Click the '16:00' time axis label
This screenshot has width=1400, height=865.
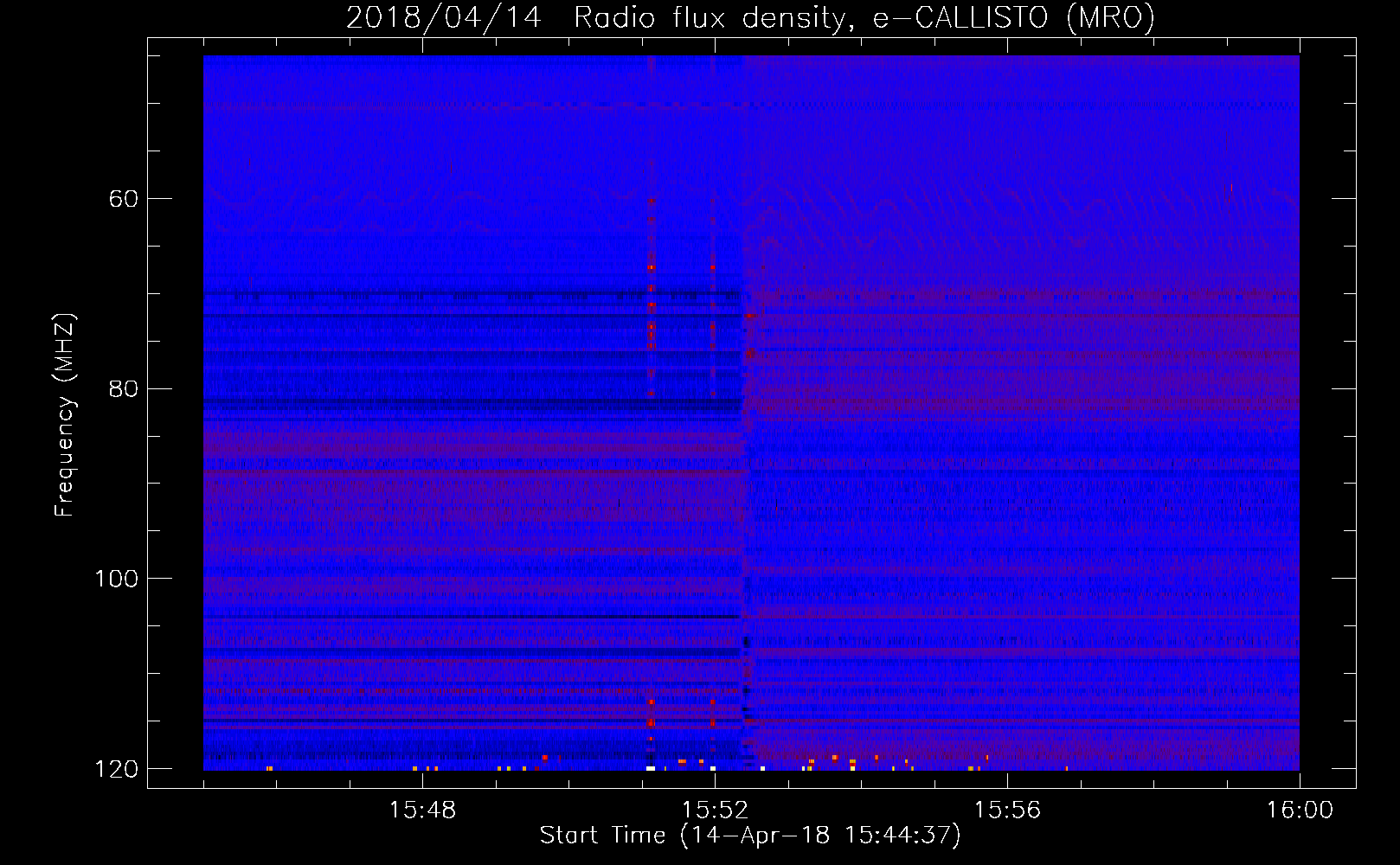(1300, 811)
